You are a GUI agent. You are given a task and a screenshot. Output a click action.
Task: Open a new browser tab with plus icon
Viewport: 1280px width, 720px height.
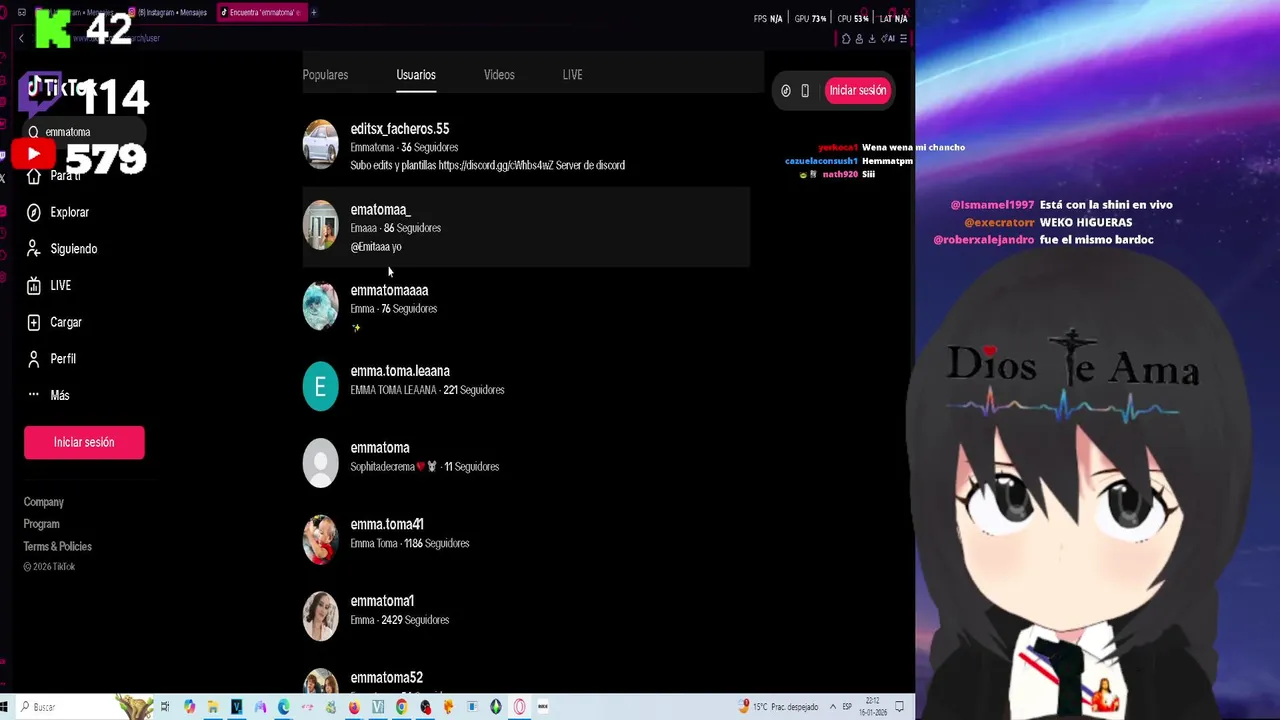coord(314,12)
